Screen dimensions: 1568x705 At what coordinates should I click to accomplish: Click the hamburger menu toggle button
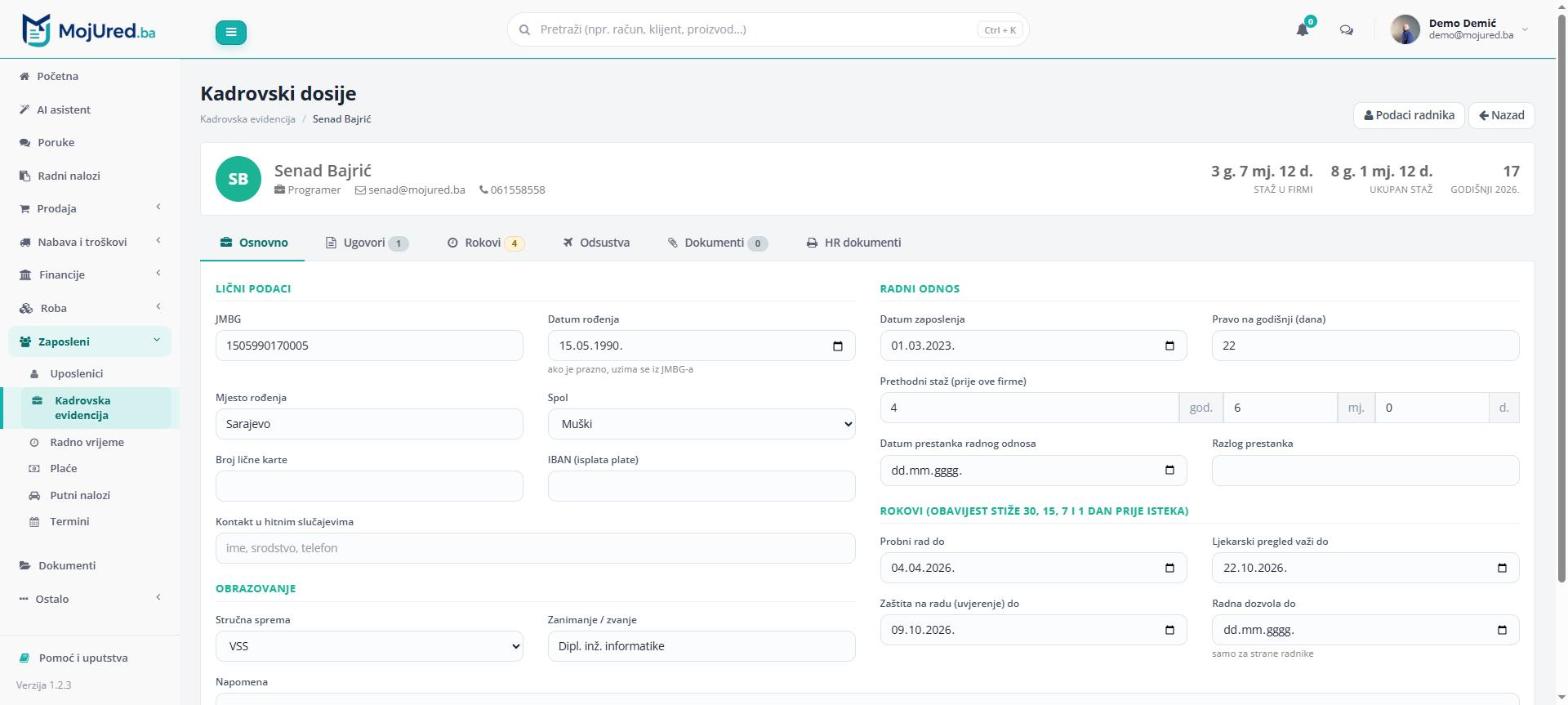(x=230, y=32)
